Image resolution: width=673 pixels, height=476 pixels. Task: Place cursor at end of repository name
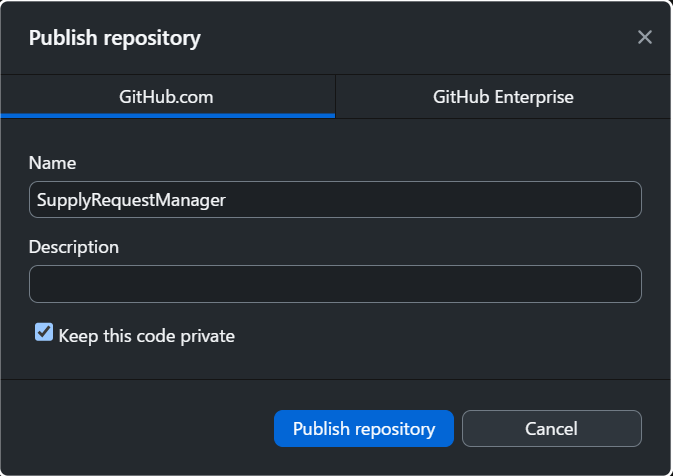228,200
